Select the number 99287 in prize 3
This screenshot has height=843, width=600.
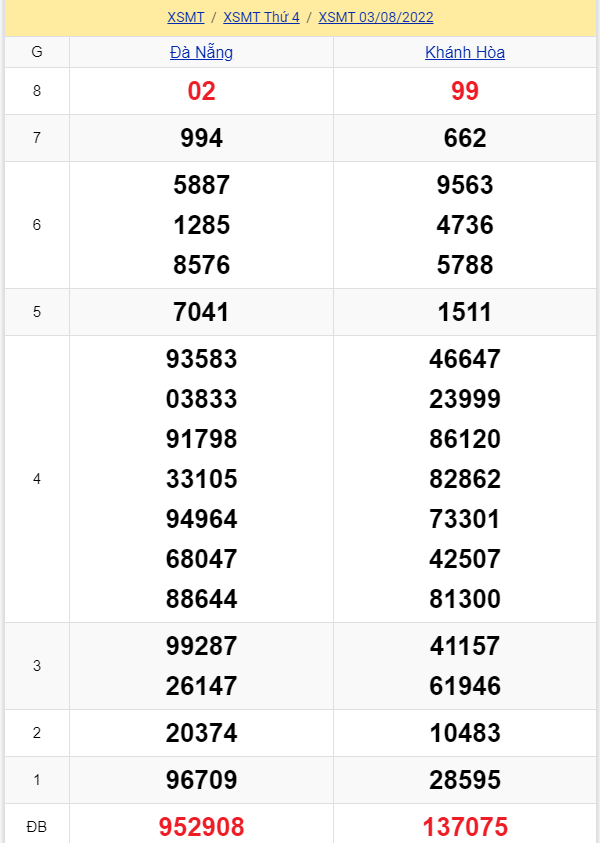201,646
